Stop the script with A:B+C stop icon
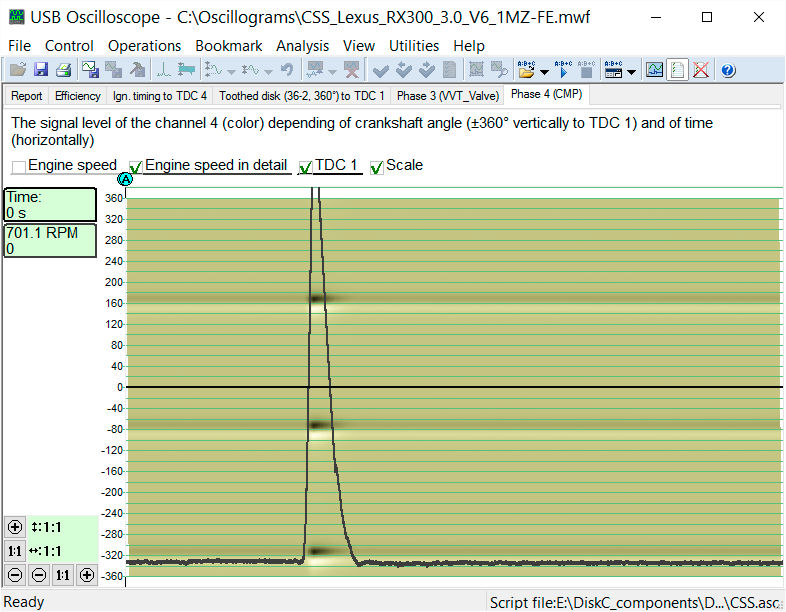 coord(586,70)
